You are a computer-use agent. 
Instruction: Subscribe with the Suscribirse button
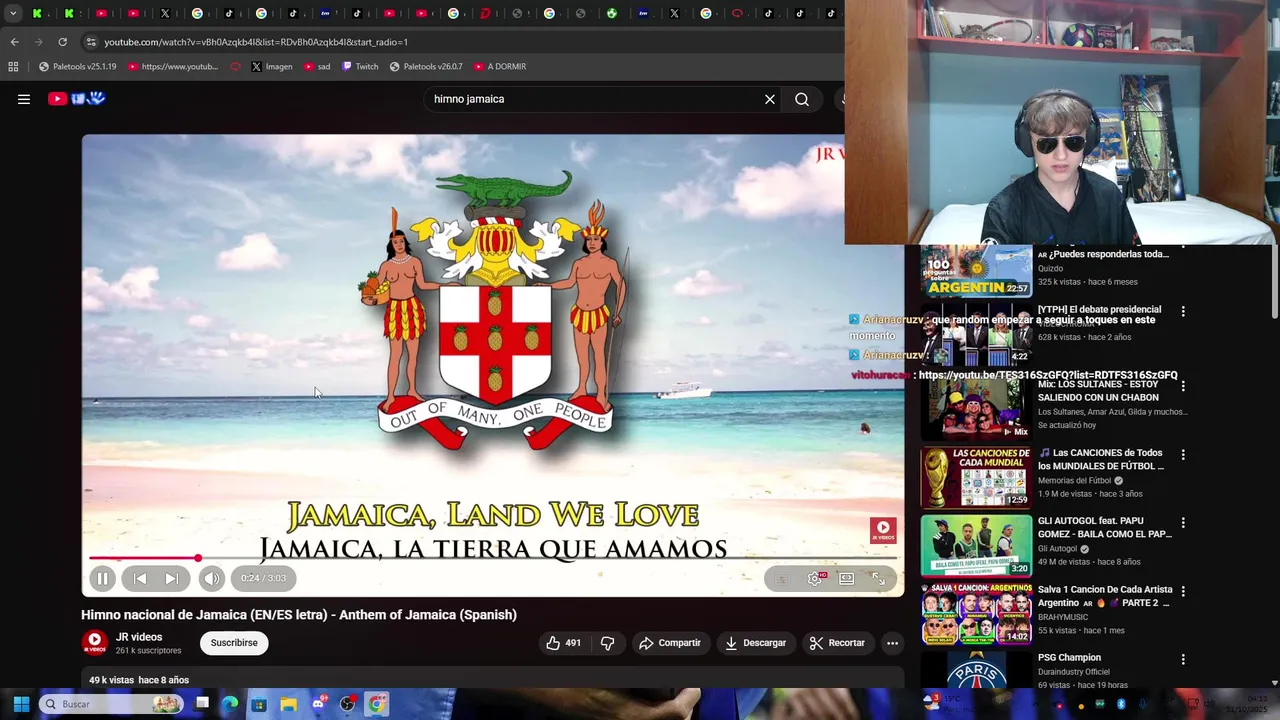234,643
